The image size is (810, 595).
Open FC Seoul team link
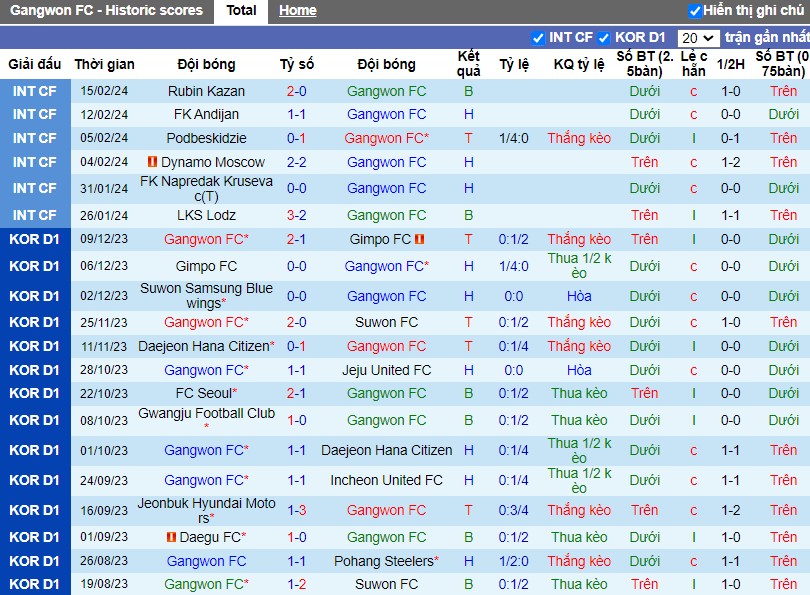[x=206, y=394]
